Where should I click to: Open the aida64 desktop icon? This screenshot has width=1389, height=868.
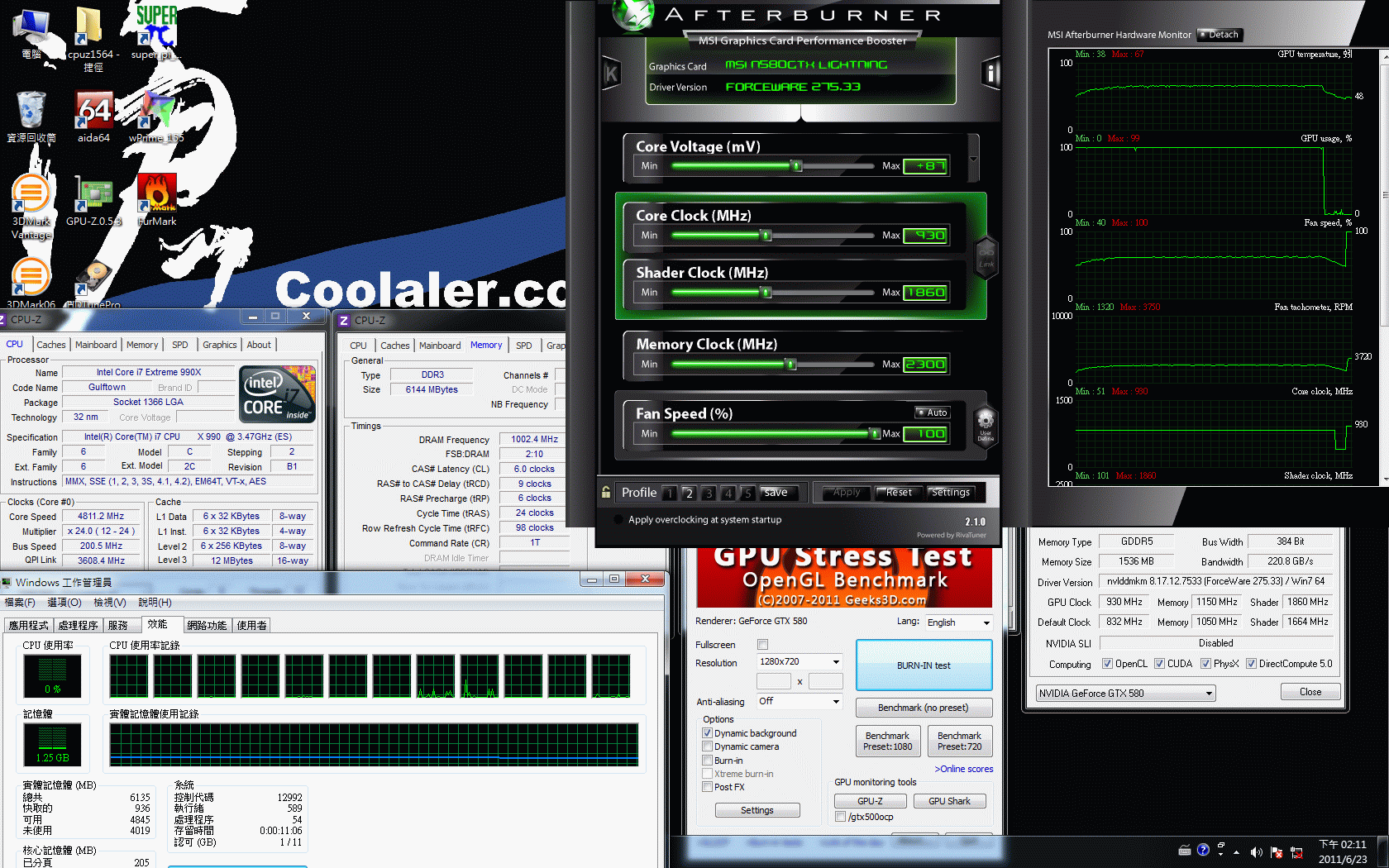(93, 114)
